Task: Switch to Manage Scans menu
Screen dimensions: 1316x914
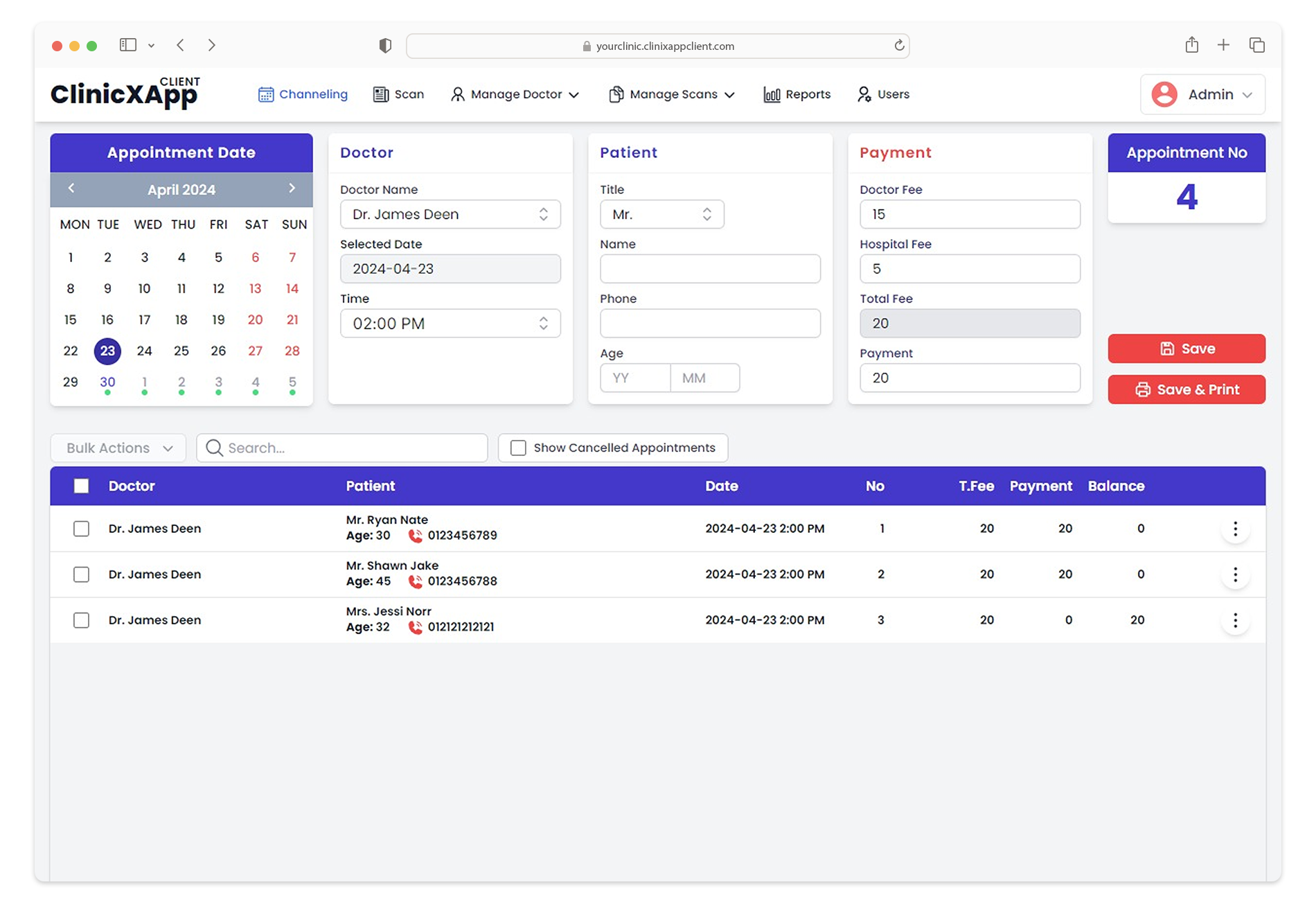Action: (672, 94)
